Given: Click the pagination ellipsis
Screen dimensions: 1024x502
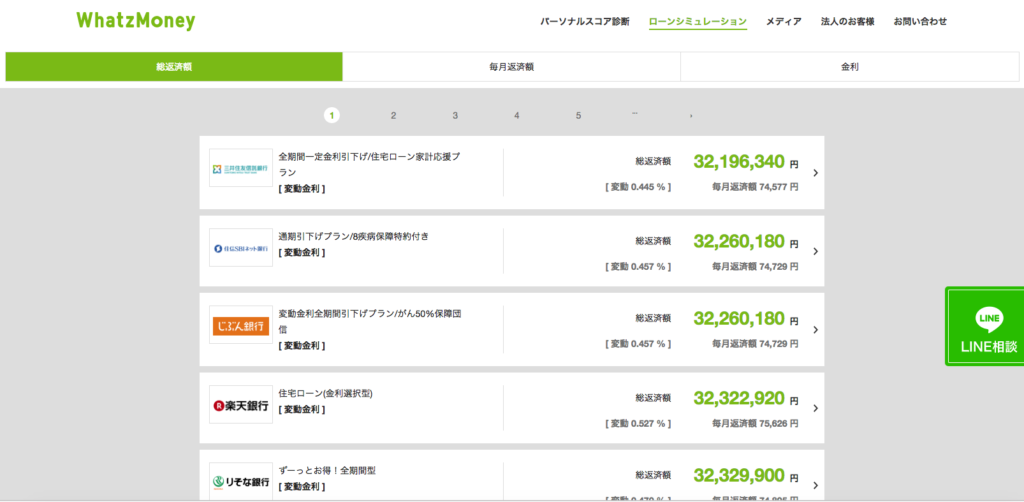Looking at the screenshot, I should coord(635,114).
